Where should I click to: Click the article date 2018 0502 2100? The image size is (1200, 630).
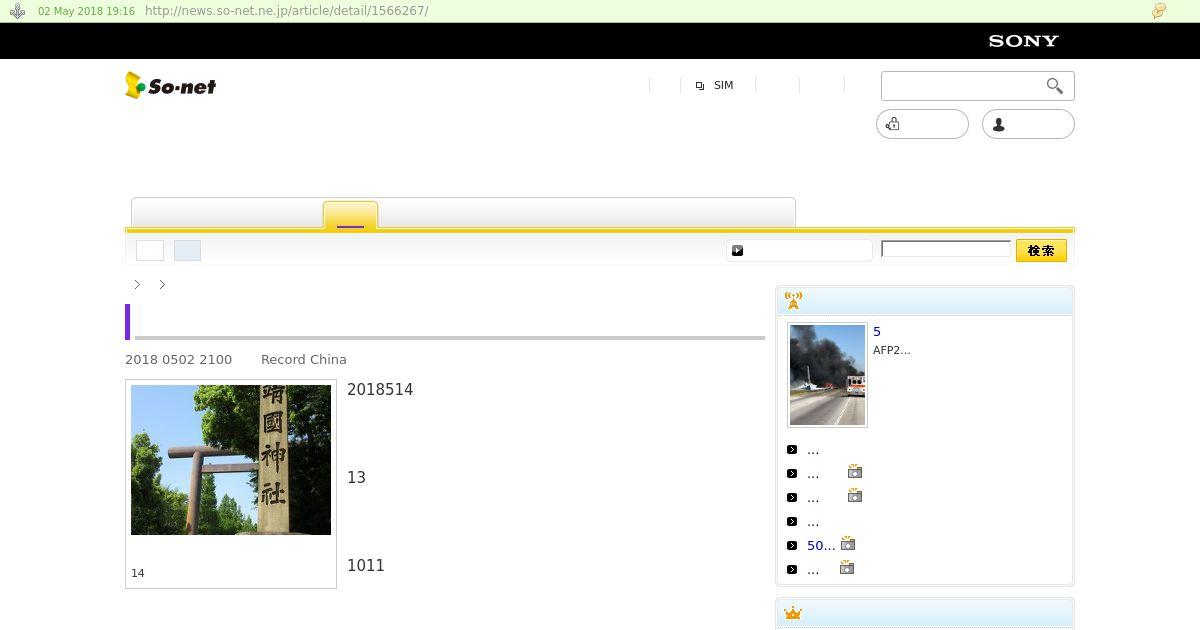click(x=178, y=359)
